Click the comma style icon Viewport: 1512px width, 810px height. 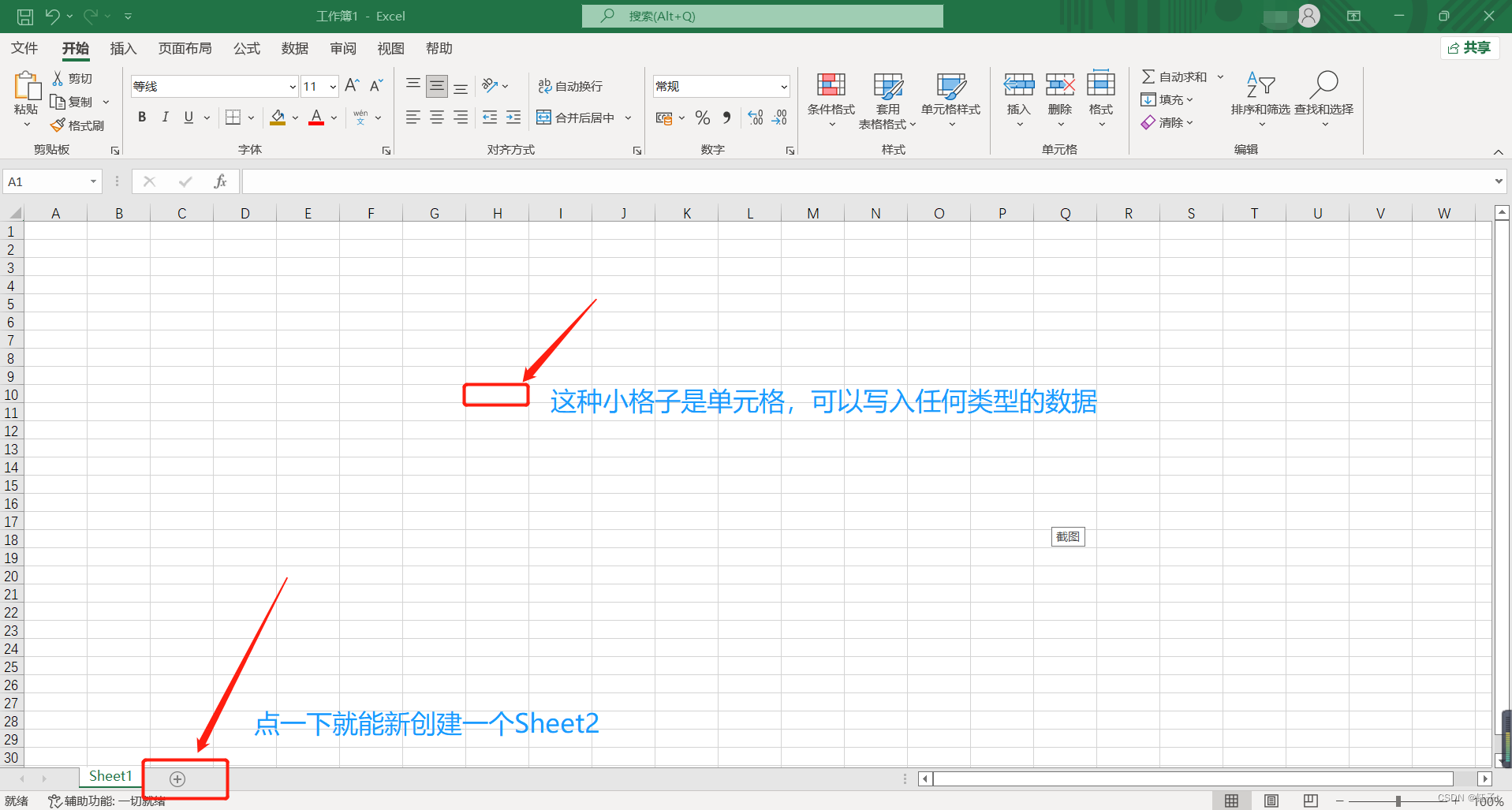click(x=726, y=118)
